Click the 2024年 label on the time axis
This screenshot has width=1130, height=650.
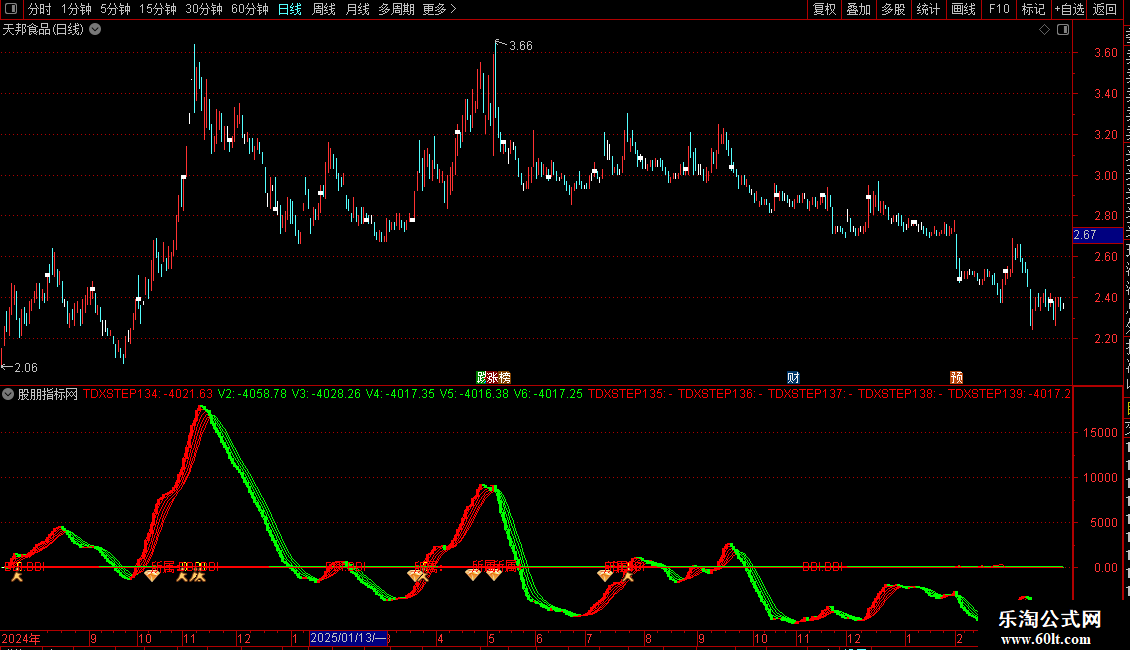[x=21, y=638]
